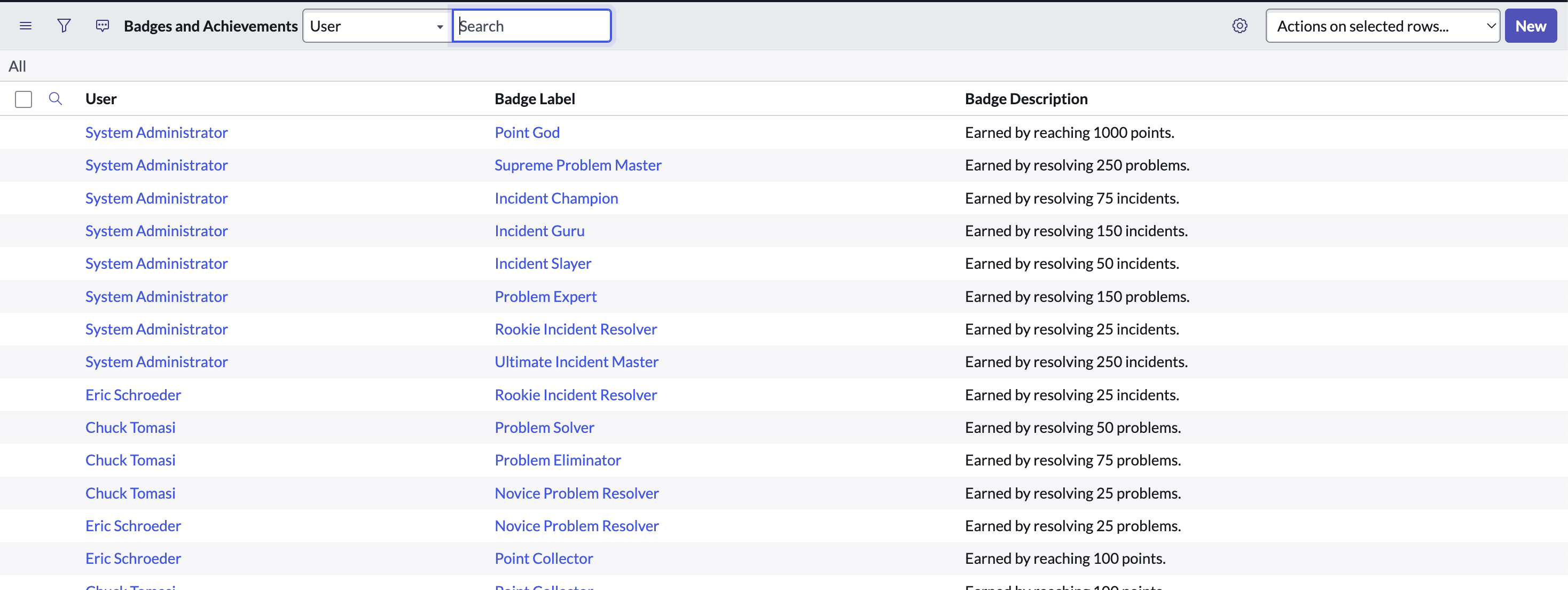This screenshot has height=590, width=1568.
Task: Activate the column search magnifier icon
Action: coord(56,98)
